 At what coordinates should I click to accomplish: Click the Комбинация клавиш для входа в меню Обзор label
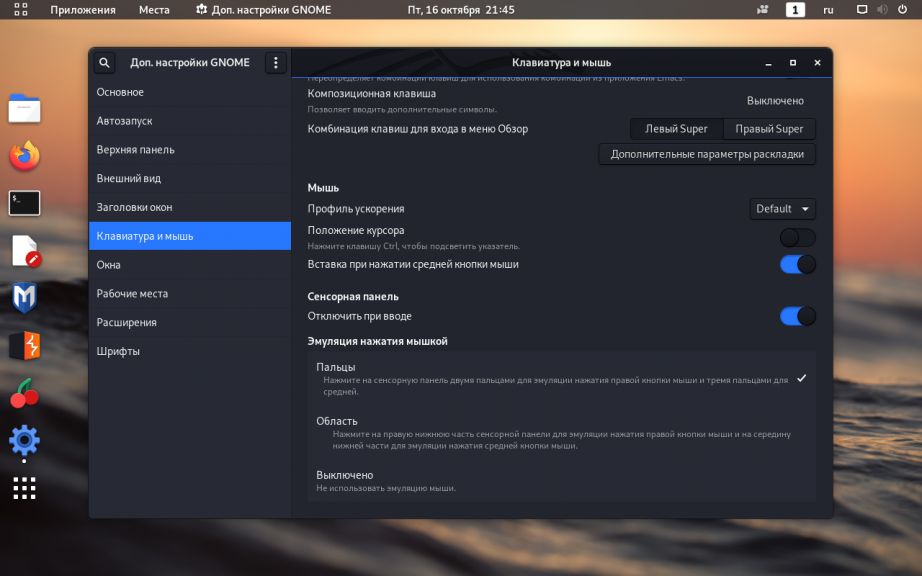[417, 129]
